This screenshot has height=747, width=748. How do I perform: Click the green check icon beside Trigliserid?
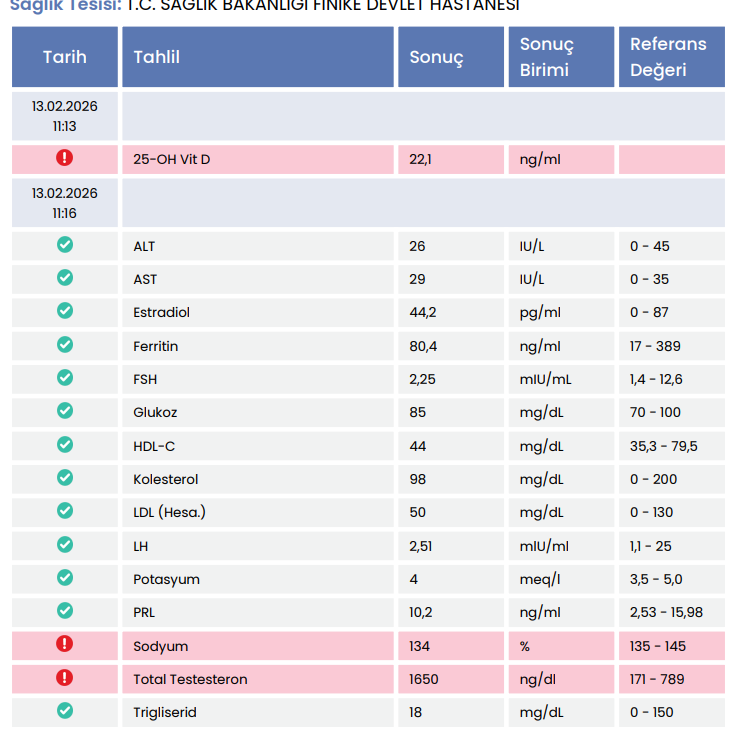click(x=65, y=711)
